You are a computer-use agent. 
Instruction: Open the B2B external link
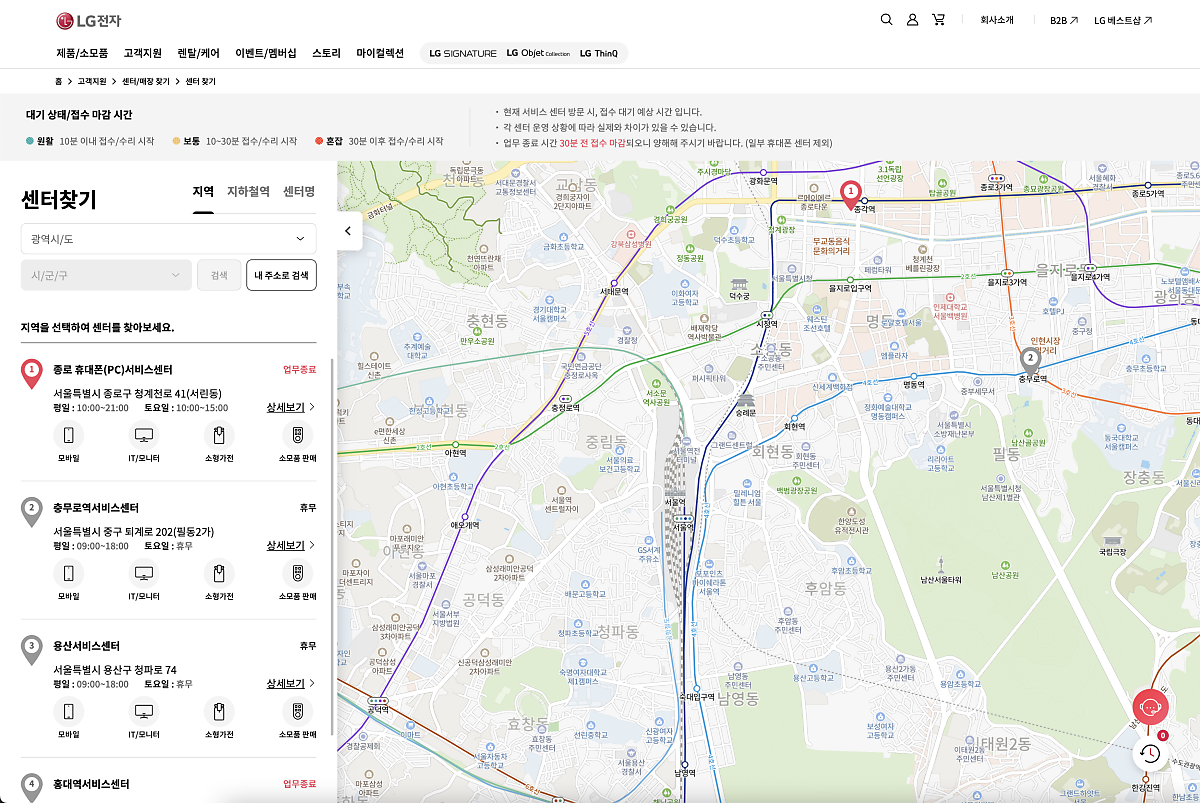(x=1064, y=20)
